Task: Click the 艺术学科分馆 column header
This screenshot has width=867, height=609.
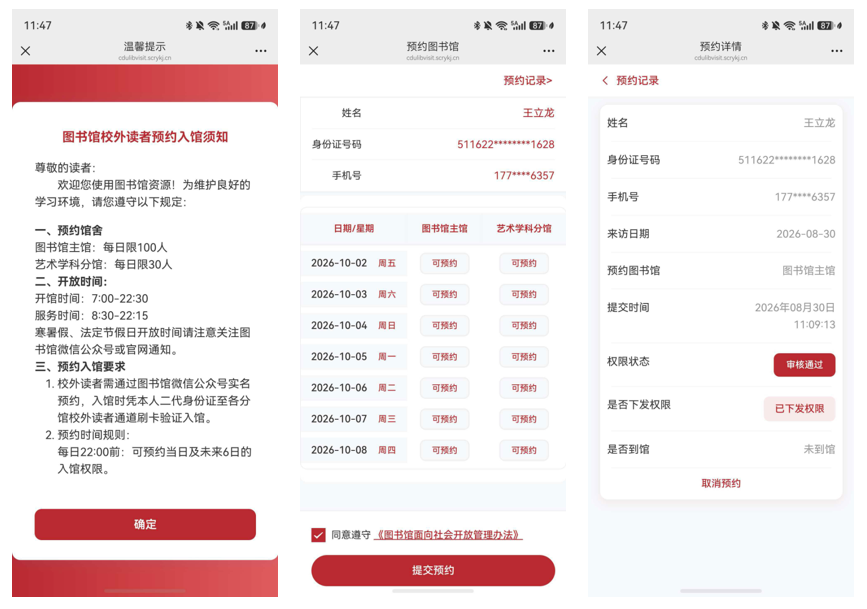Action: pyautogui.click(x=524, y=228)
